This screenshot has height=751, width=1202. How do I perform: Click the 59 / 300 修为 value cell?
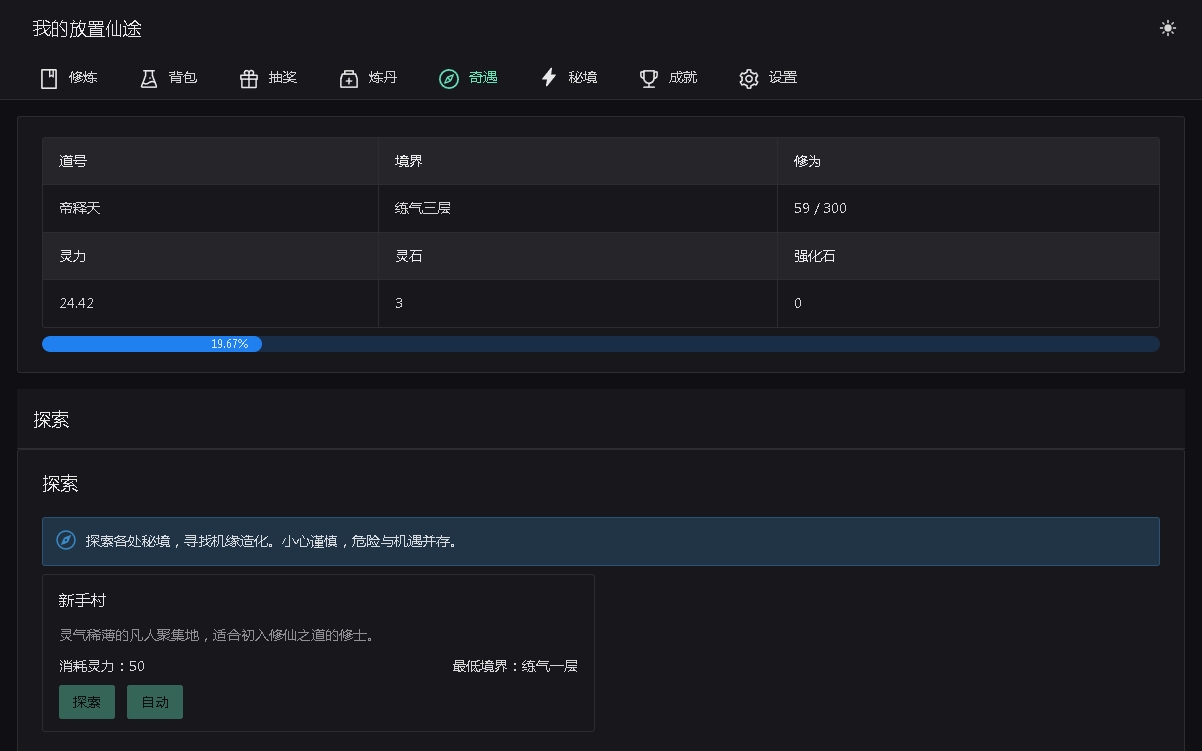(x=820, y=208)
